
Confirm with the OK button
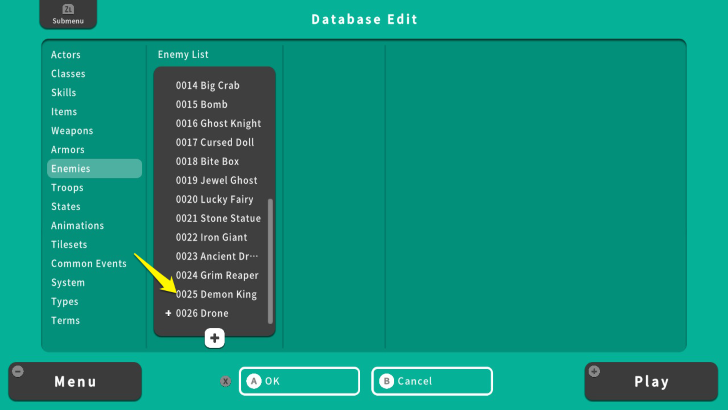(299, 381)
